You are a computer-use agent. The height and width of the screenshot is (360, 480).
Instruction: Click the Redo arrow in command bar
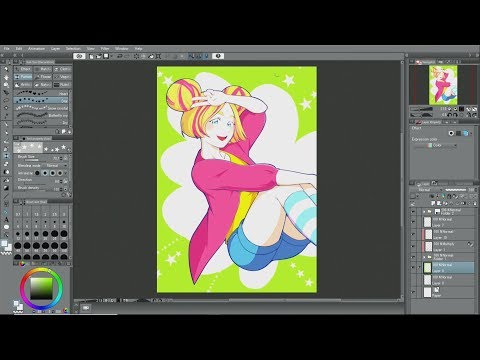(x=127, y=56)
